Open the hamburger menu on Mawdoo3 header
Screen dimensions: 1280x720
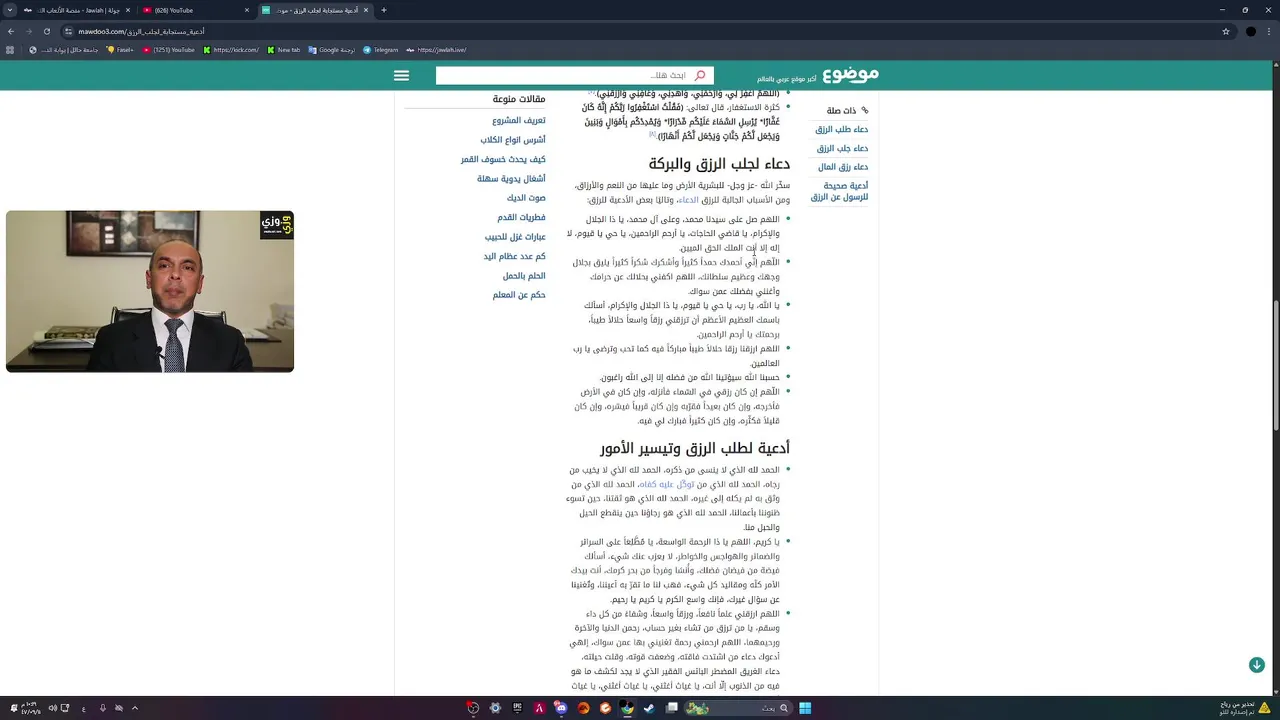[401, 76]
